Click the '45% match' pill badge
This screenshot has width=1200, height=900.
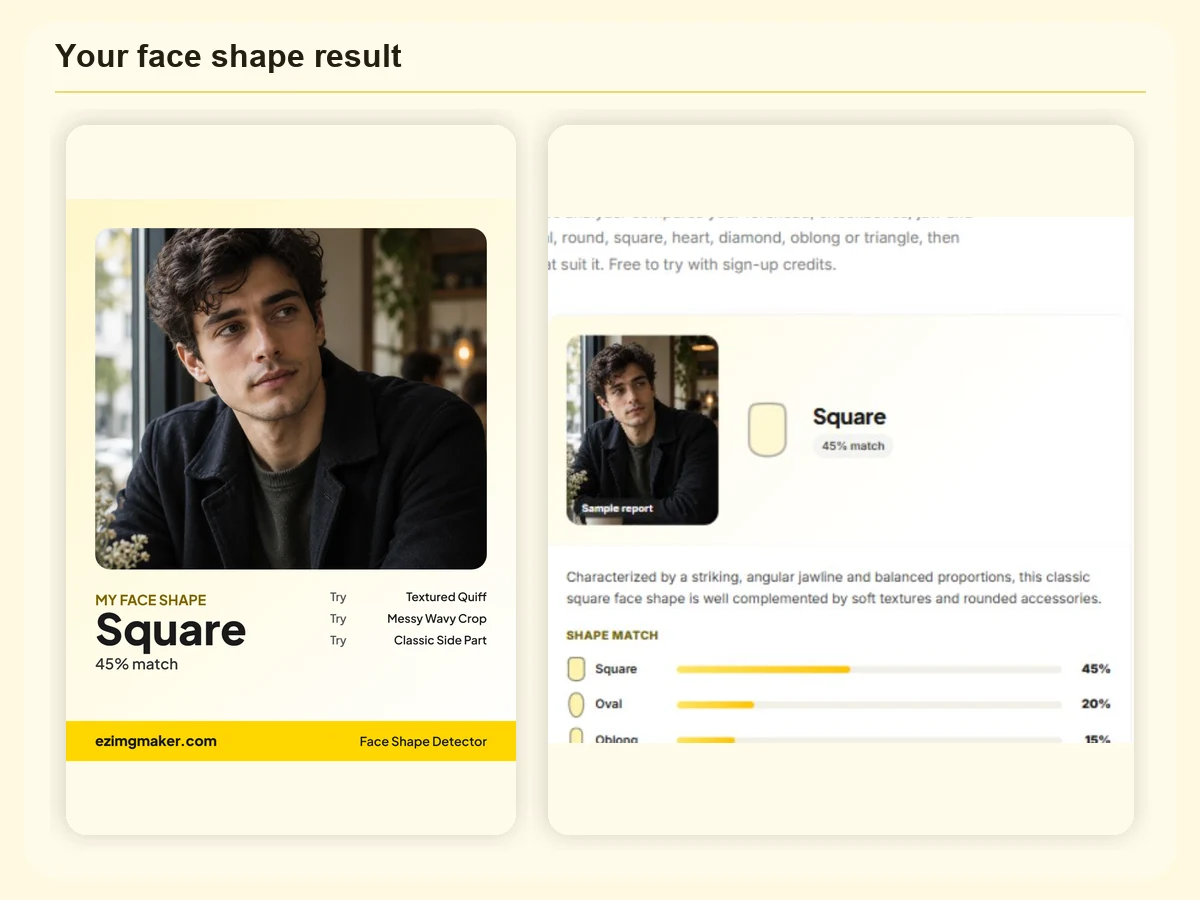point(853,446)
